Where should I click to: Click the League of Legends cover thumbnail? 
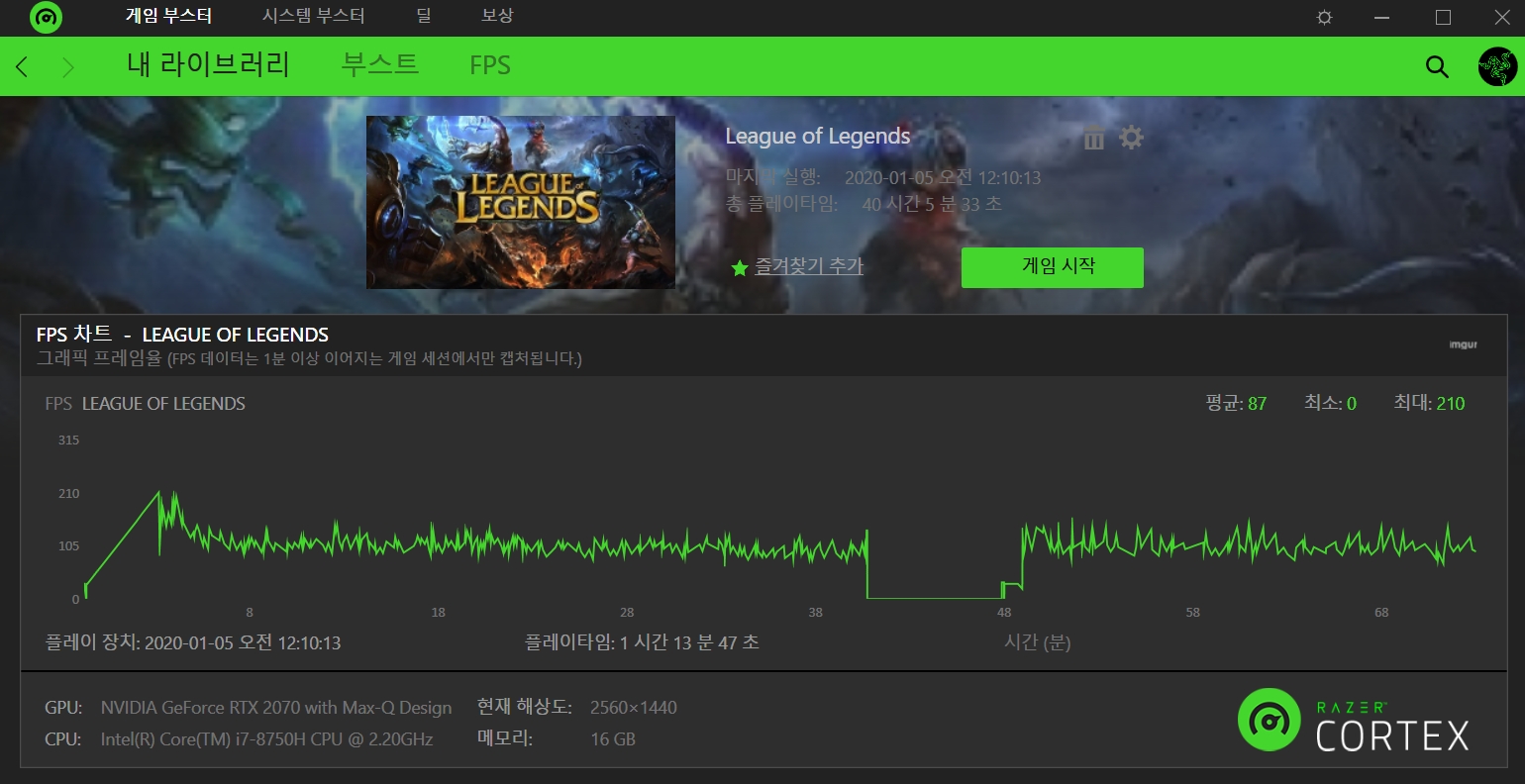(x=521, y=202)
